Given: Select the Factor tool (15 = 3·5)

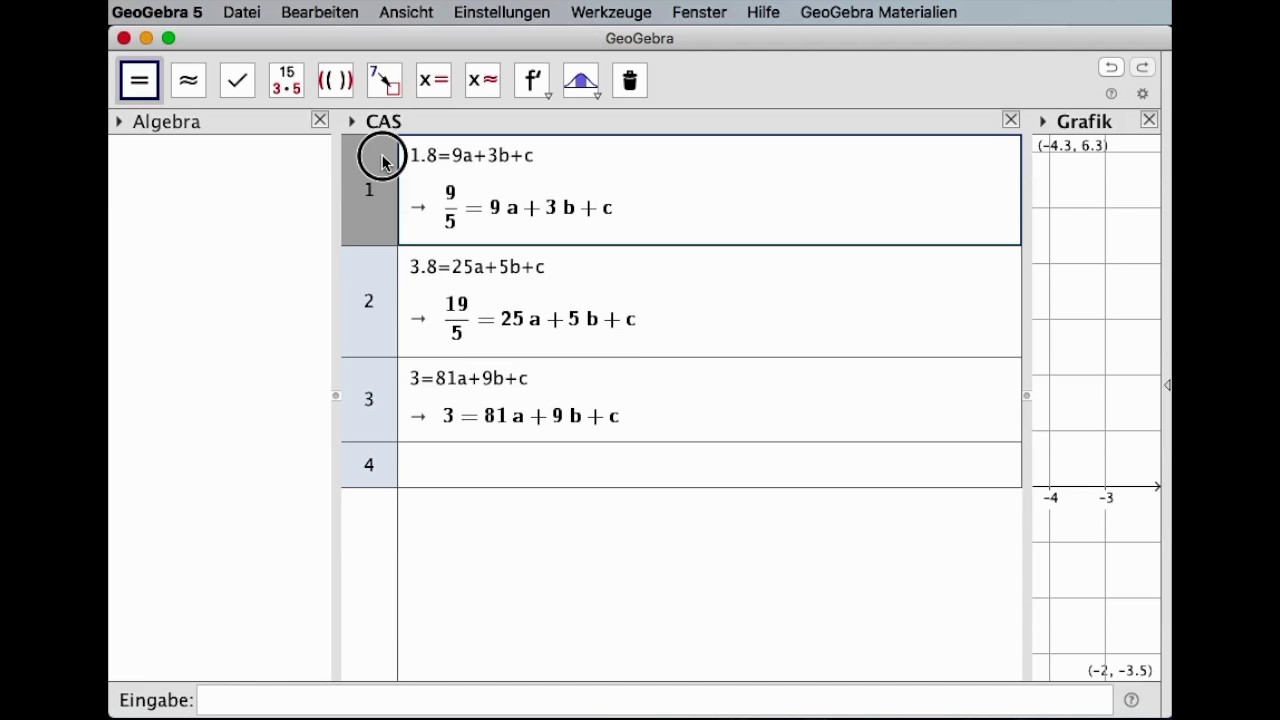Looking at the screenshot, I should pyautogui.click(x=286, y=81).
